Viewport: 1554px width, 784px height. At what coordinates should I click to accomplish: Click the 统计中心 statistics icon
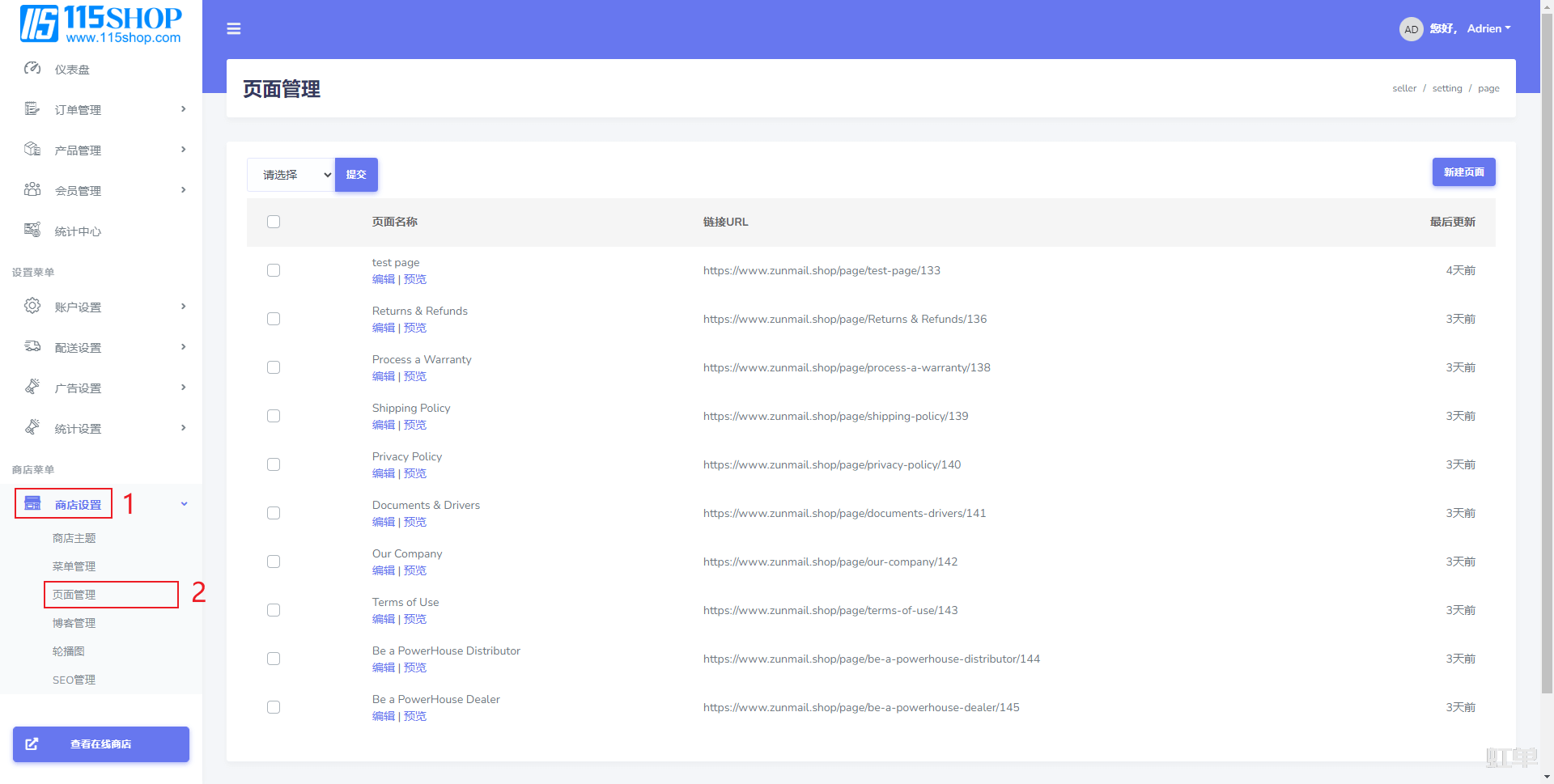click(32, 231)
